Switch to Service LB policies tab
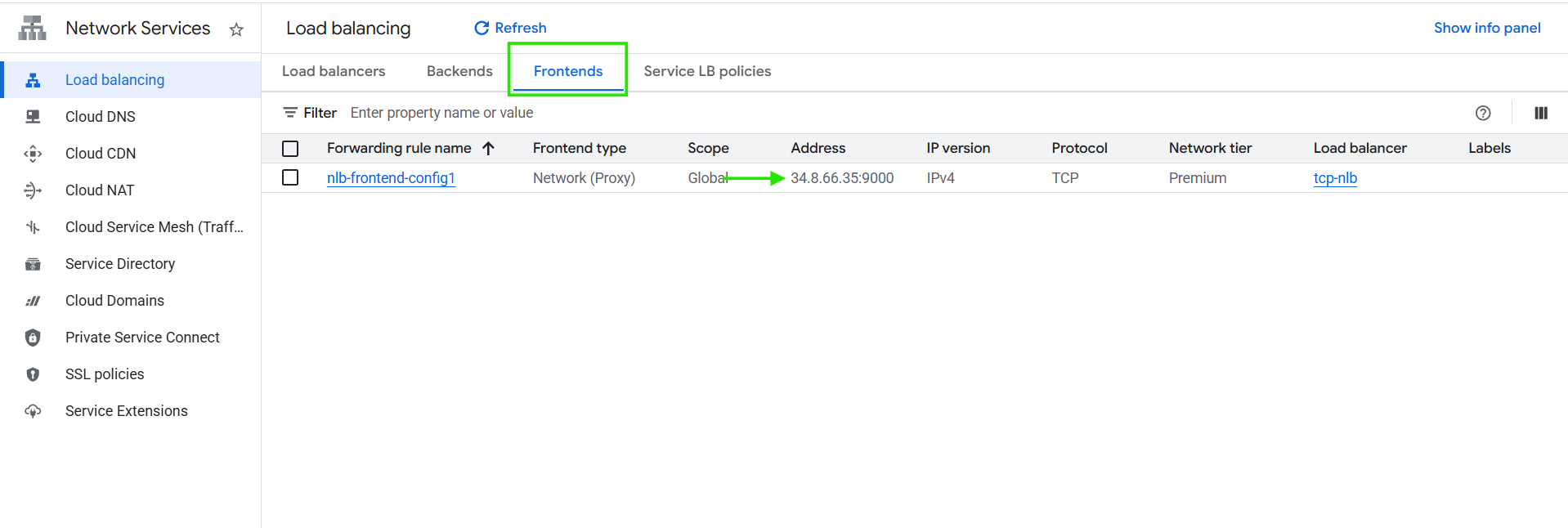 click(707, 71)
